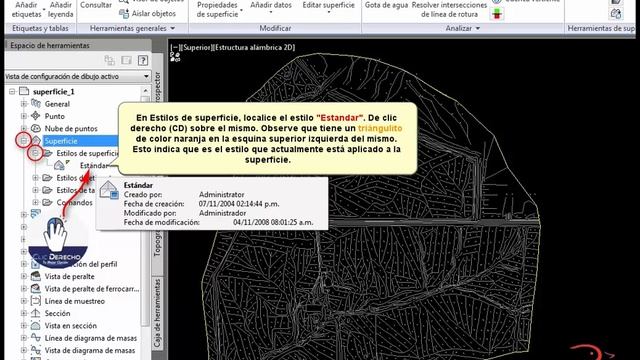Open Propiedades de superficie button
This screenshot has width=640, height=360.
coord(217,9)
